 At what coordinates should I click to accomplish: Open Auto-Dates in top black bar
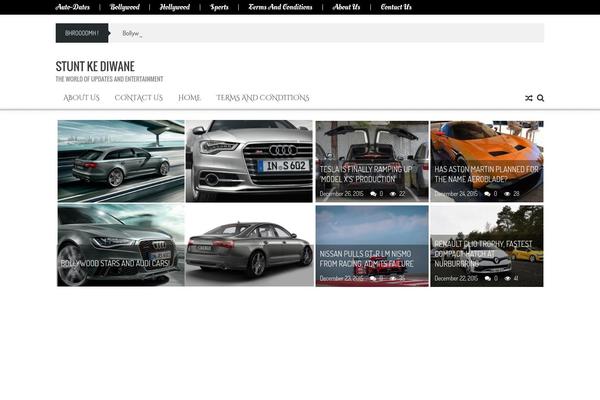pos(73,7)
